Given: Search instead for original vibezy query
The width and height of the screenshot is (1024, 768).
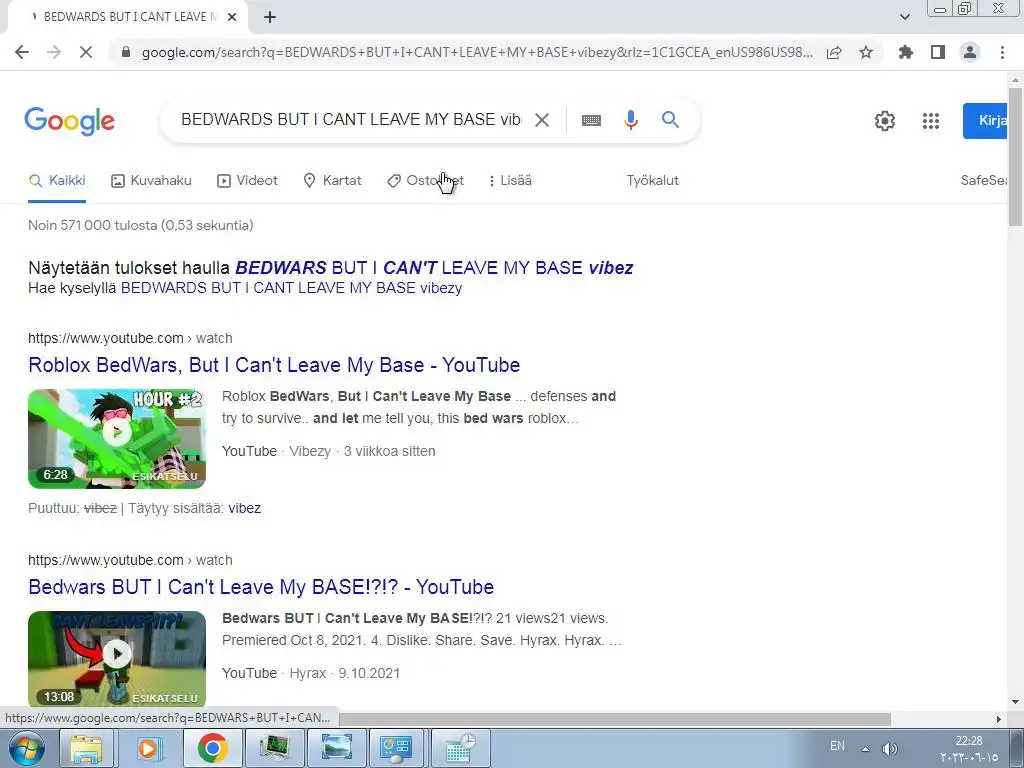Looking at the screenshot, I should click(x=291, y=288).
